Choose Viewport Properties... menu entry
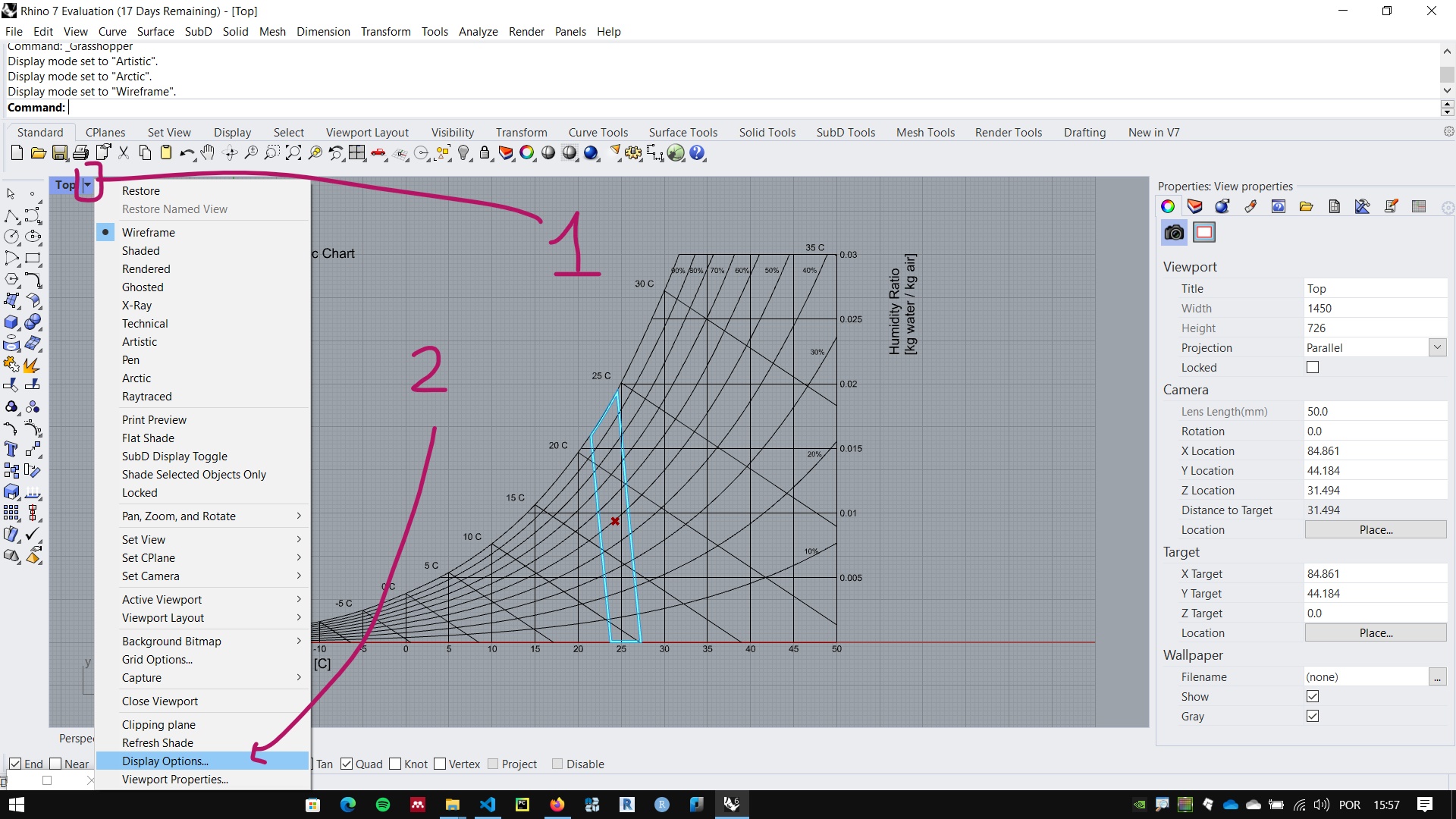 coord(202,780)
